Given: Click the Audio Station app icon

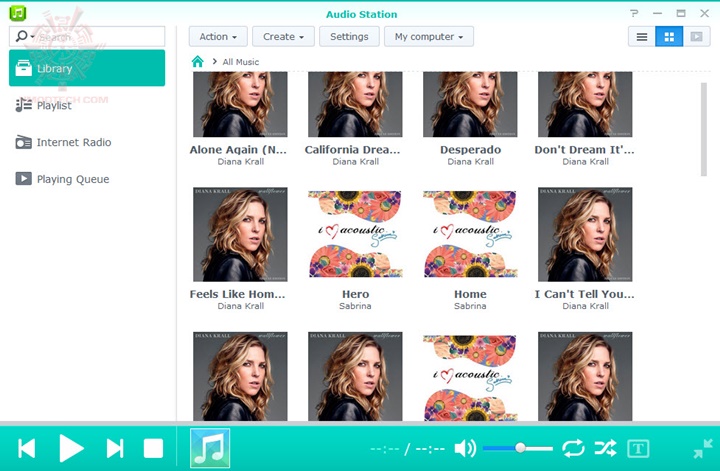Looking at the screenshot, I should click(18, 13).
